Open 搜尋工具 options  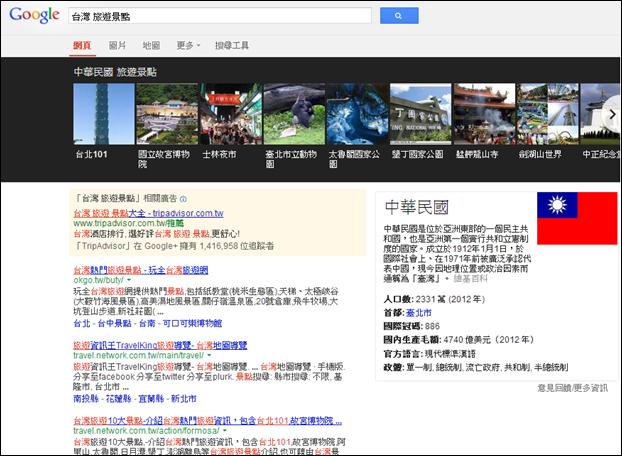(232, 46)
